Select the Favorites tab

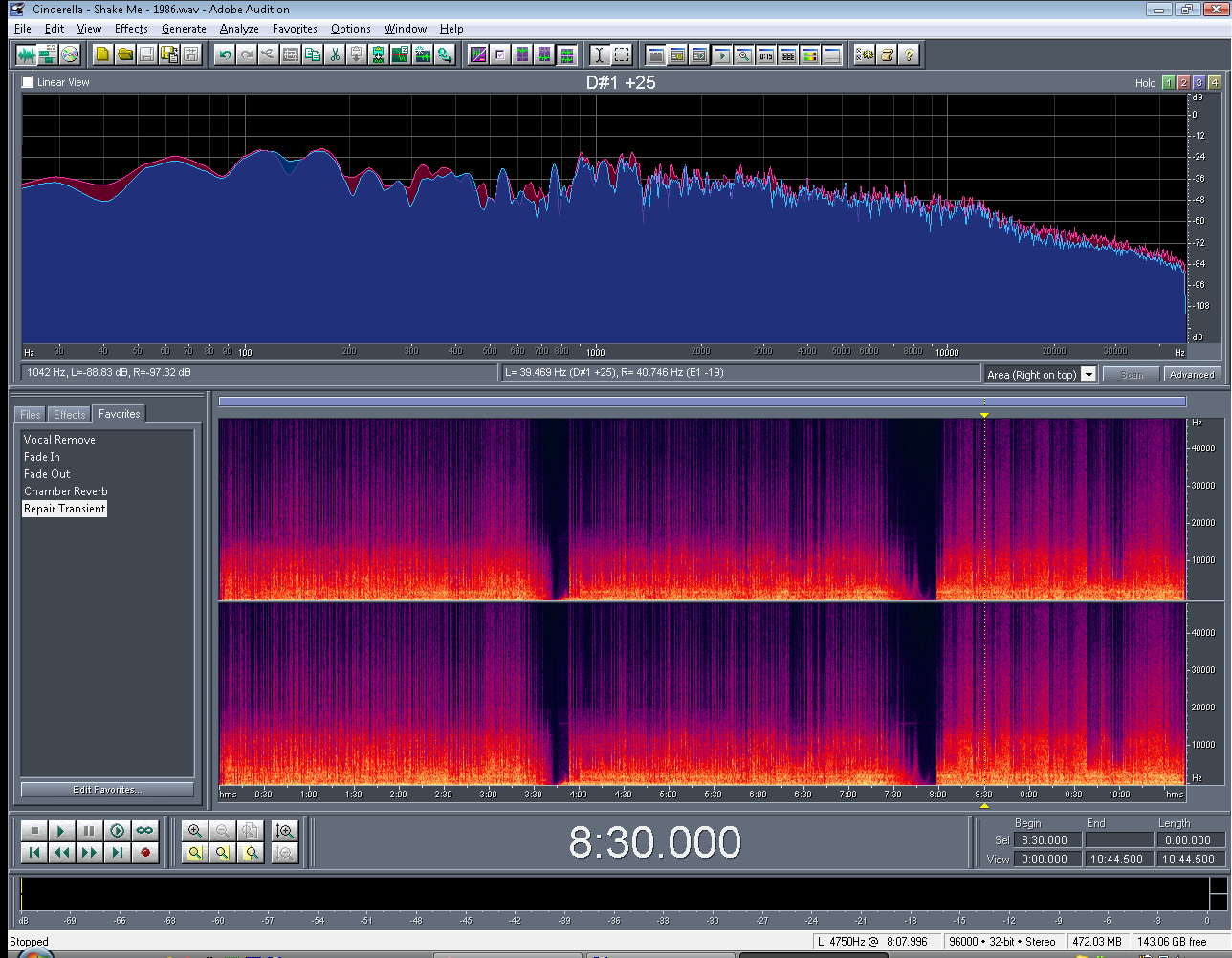pos(120,414)
